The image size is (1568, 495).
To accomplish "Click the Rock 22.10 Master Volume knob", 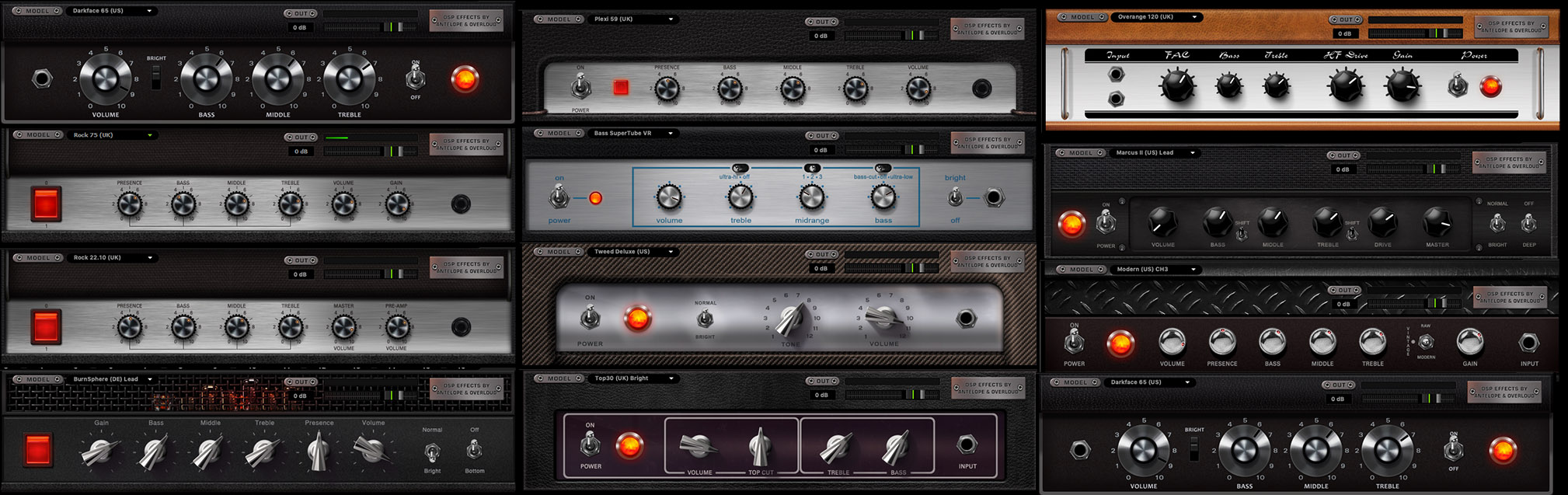I will click(343, 327).
